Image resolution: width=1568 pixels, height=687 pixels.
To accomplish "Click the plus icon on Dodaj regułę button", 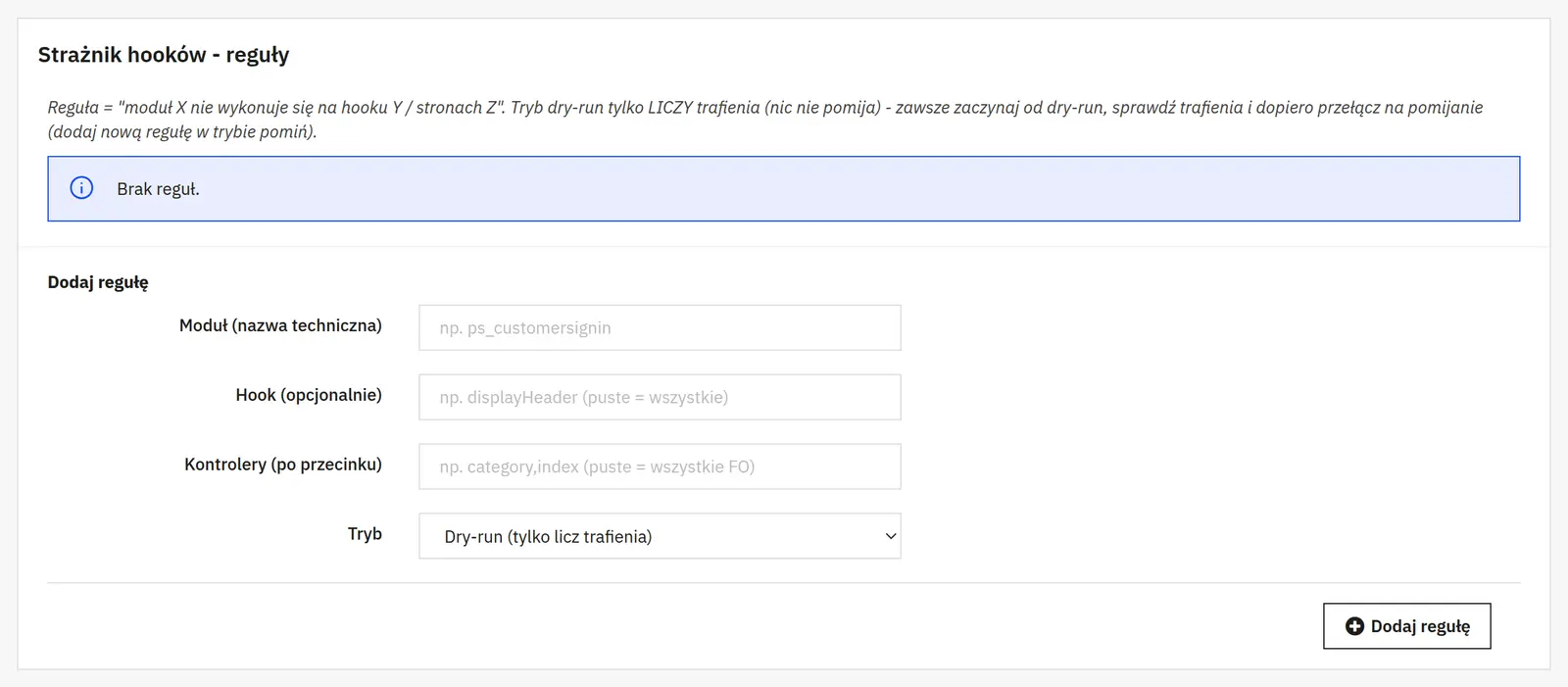I will (1354, 626).
